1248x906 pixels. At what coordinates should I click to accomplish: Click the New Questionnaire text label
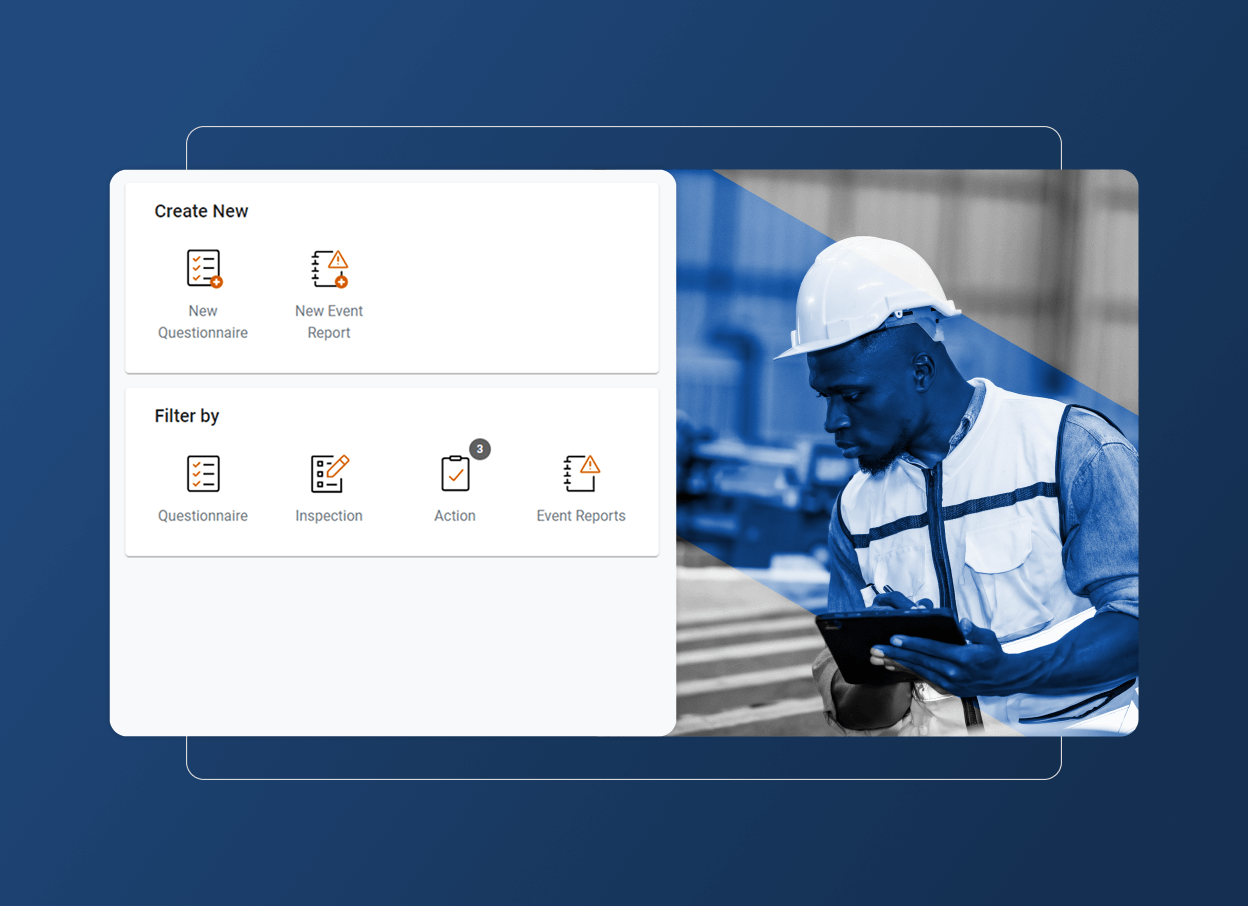point(203,321)
